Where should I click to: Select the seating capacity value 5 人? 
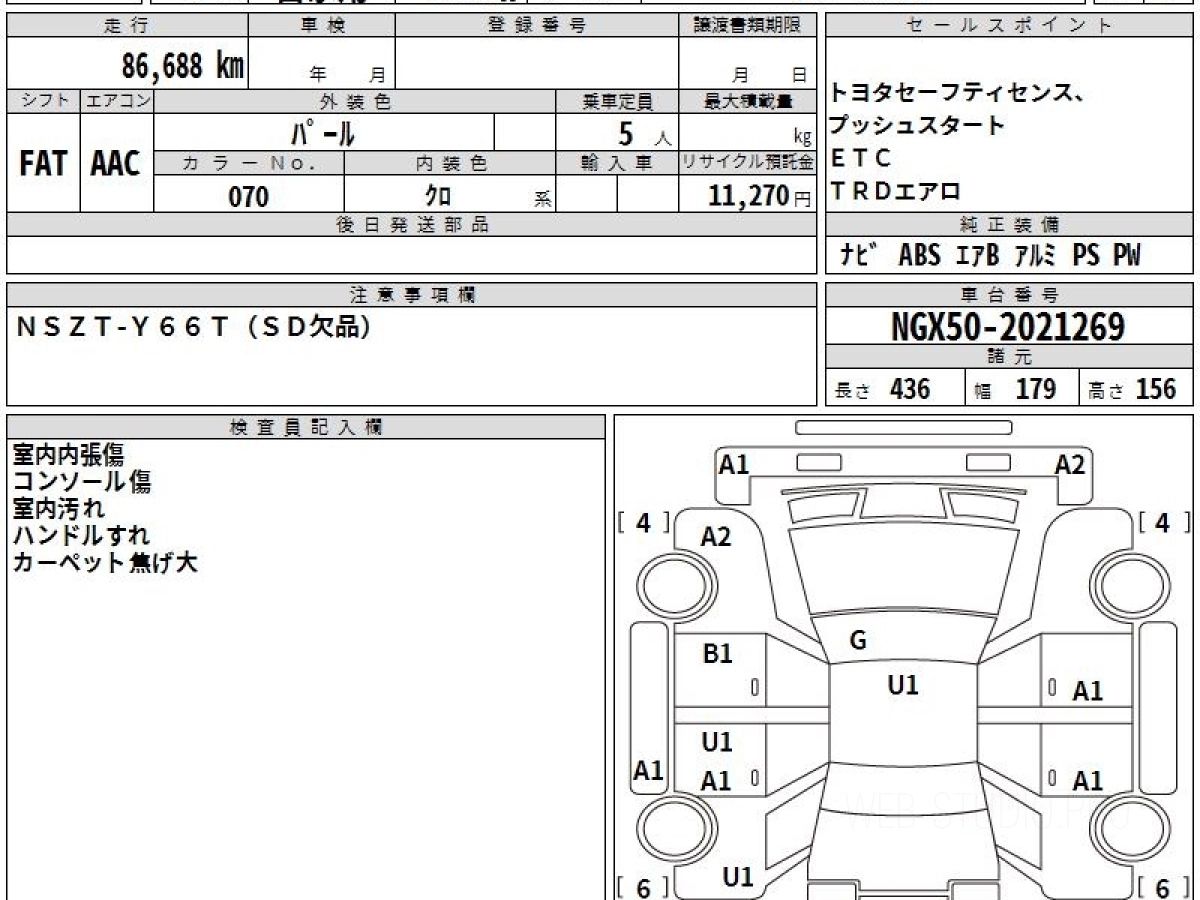click(x=644, y=133)
